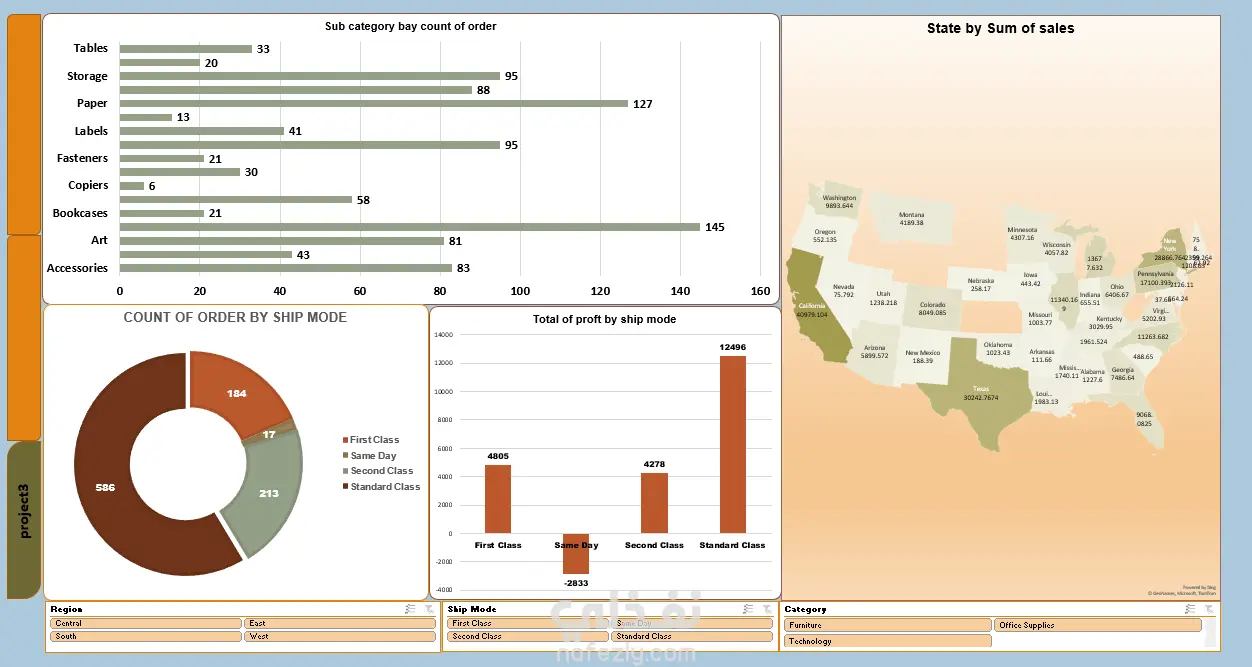Toggle multi-select in the Region slicer
The image size is (1252, 667).
(411, 609)
